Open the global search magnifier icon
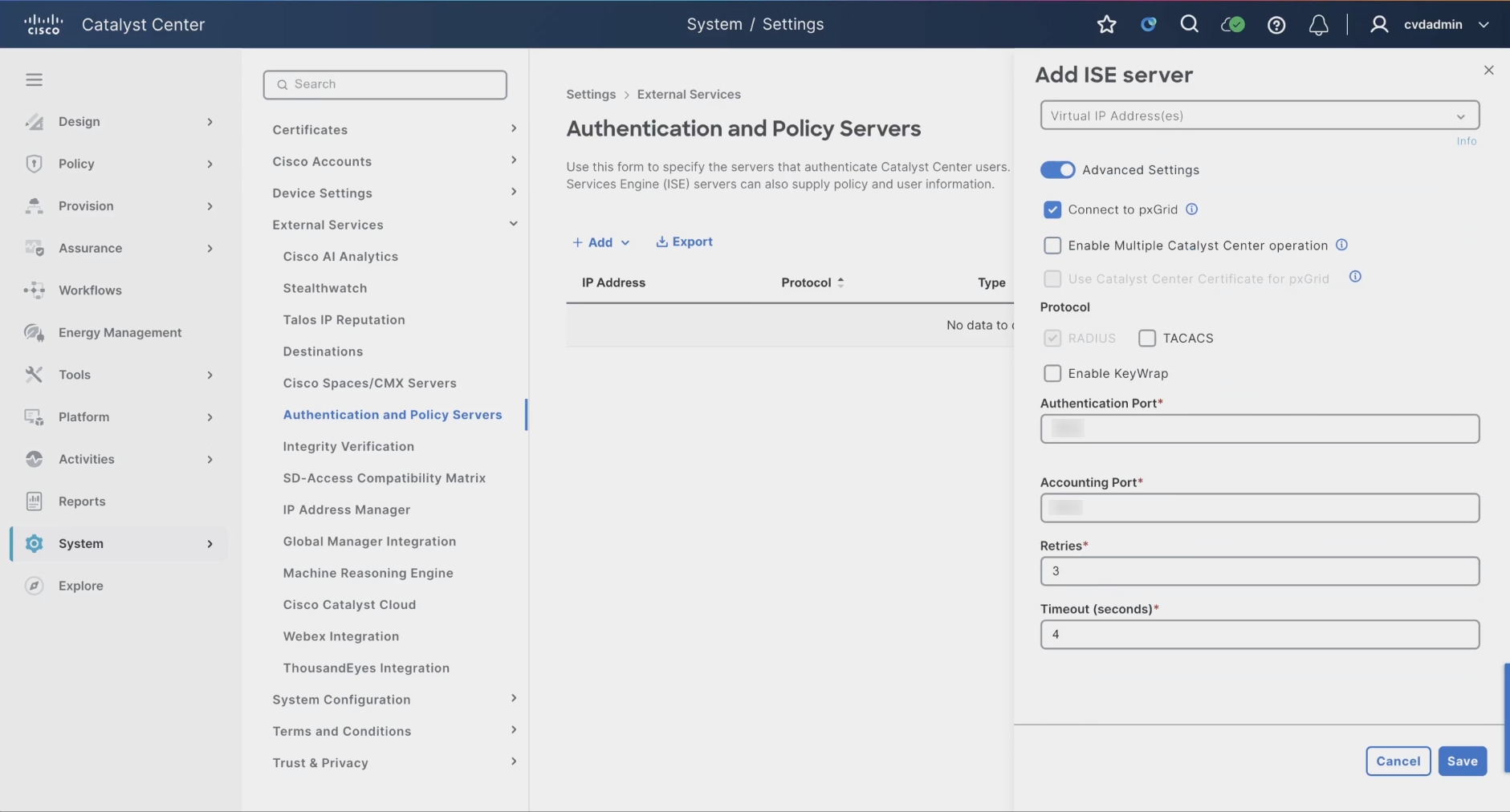The height and width of the screenshot is (812, 1510). (1190, 24)
